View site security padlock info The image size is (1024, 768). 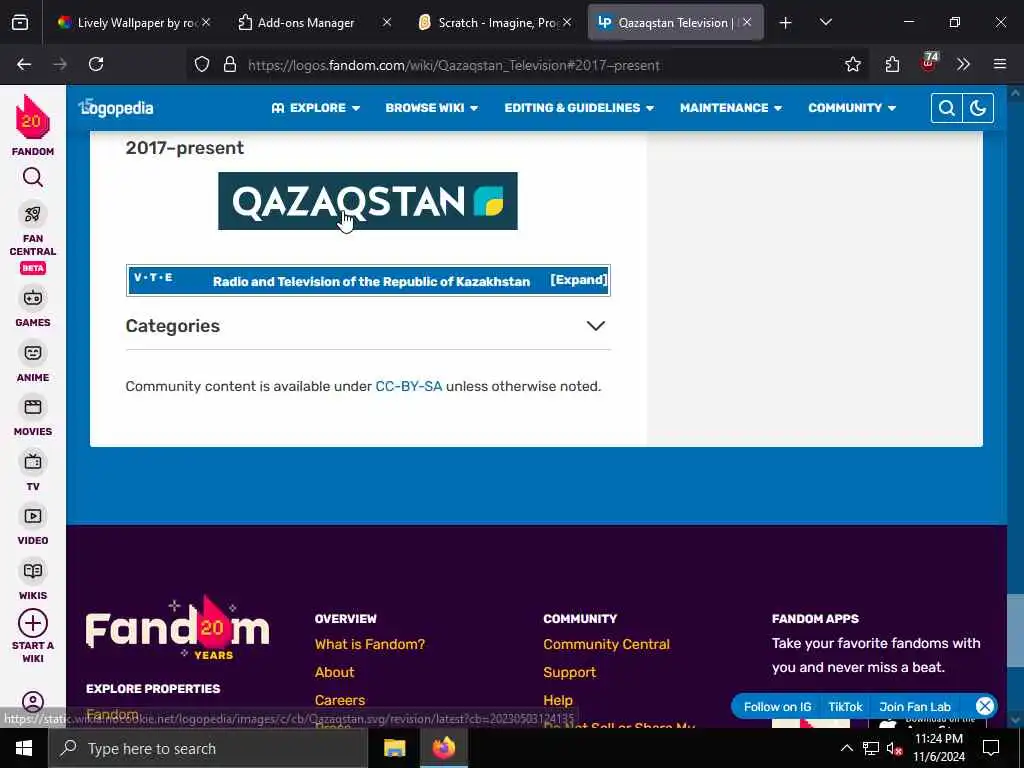click(x=229, y=65)
